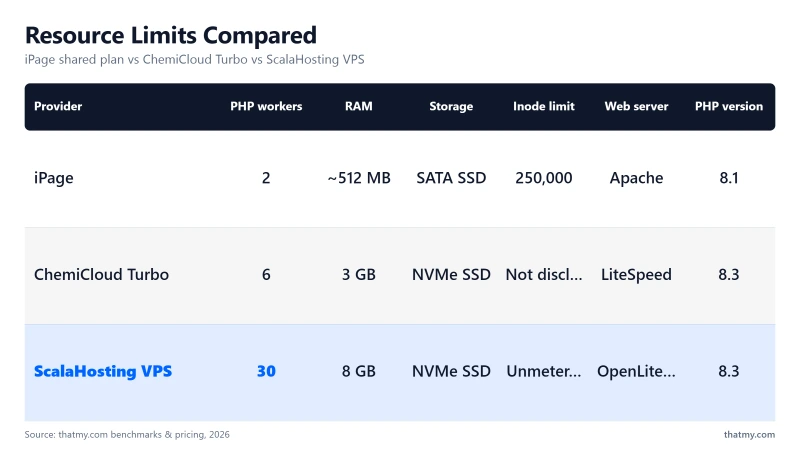Click the highlighted 30 PHP workers value
The width and height of the screenshot is (800, 450).
pyautogui.click(x=266, y=371)
